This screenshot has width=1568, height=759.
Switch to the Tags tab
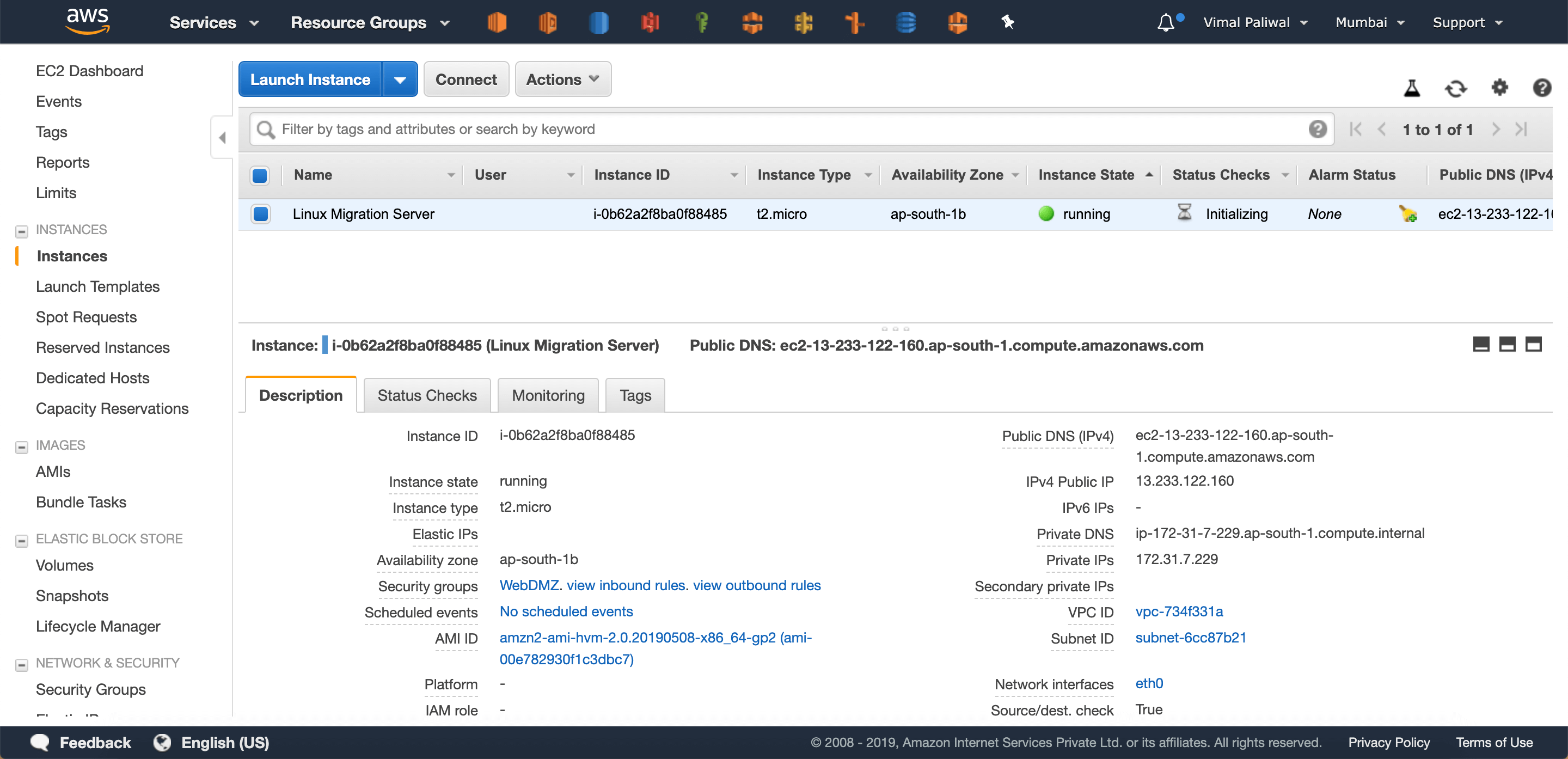635,395
